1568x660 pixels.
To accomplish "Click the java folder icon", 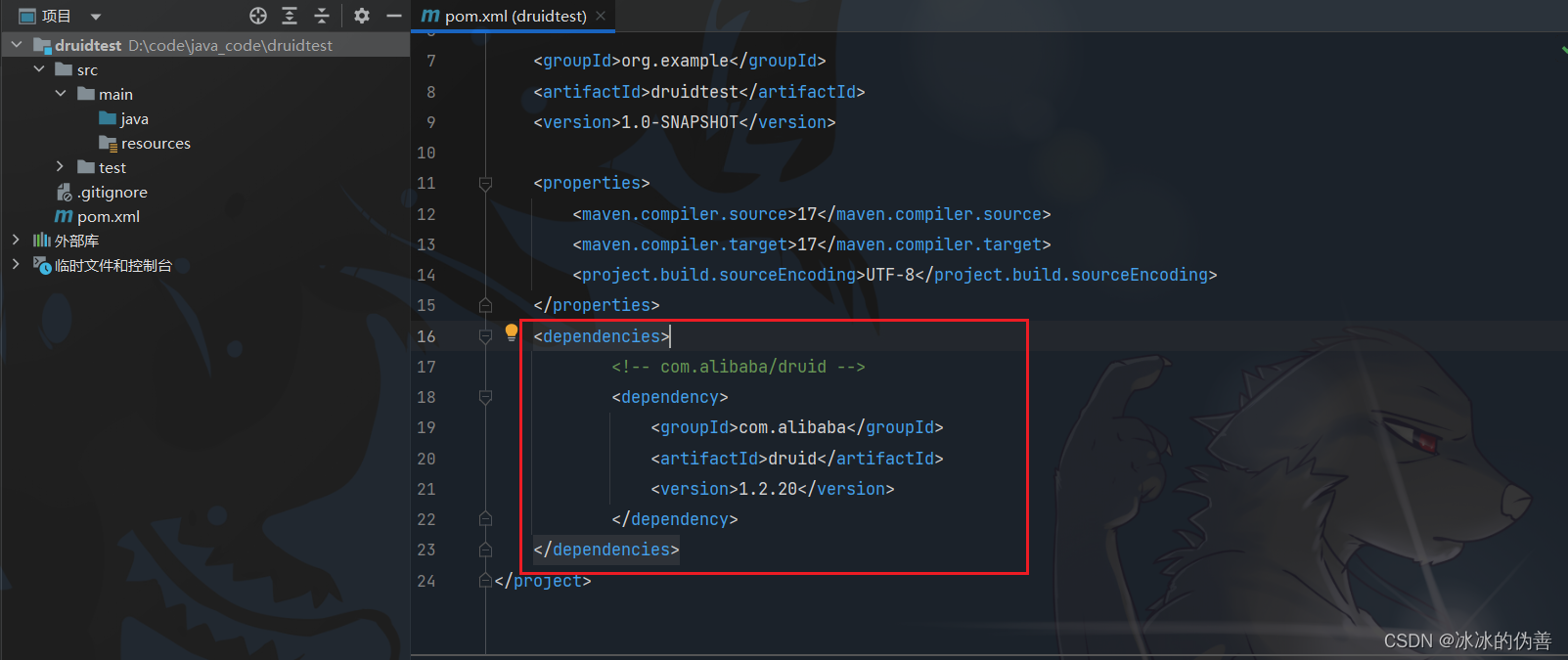I will [108, 118].
